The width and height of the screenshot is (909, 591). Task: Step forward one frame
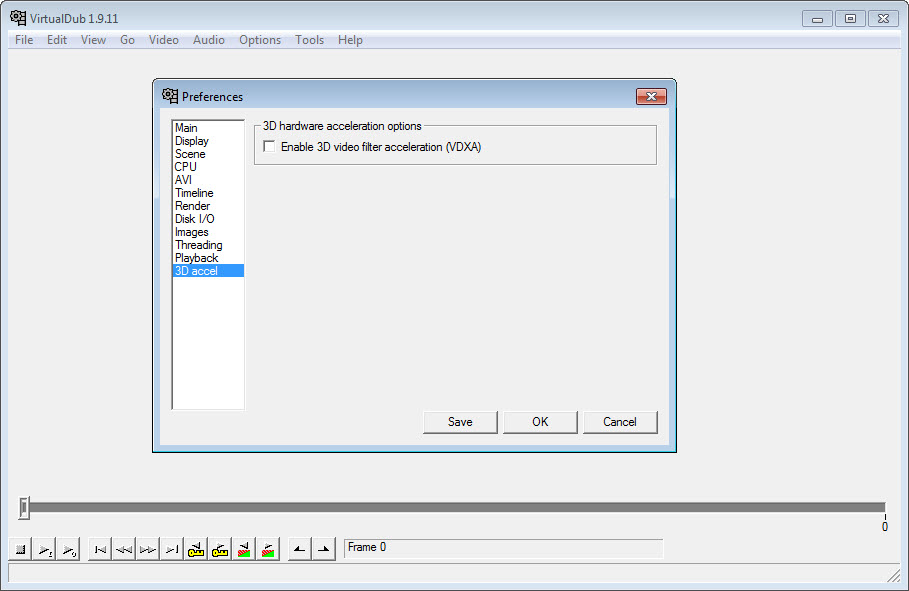[x=148, y=549]
